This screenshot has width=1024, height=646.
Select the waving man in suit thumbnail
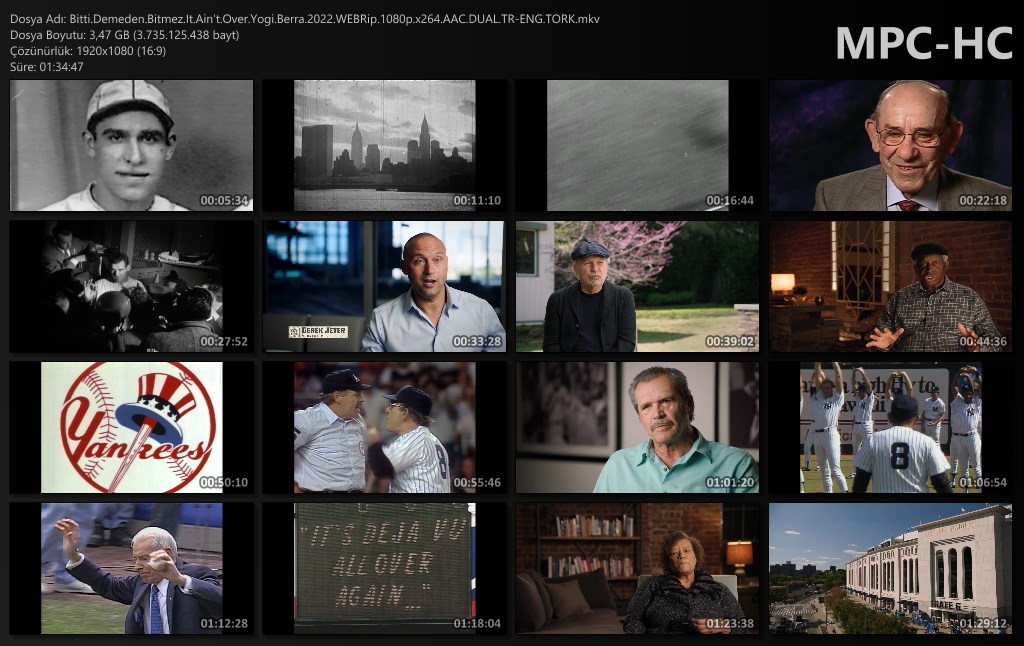[131, 569]
